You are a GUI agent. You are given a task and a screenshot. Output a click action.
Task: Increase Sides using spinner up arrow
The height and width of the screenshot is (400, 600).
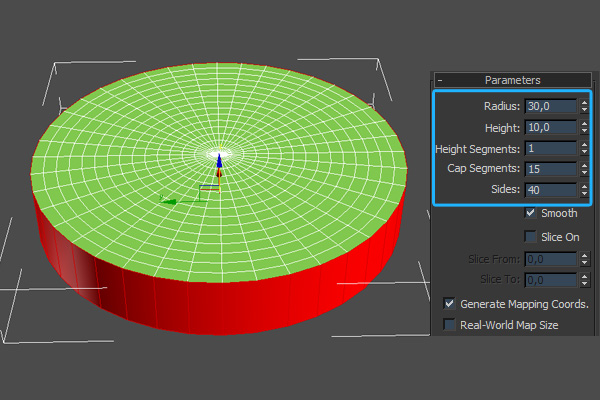(584, 186)
